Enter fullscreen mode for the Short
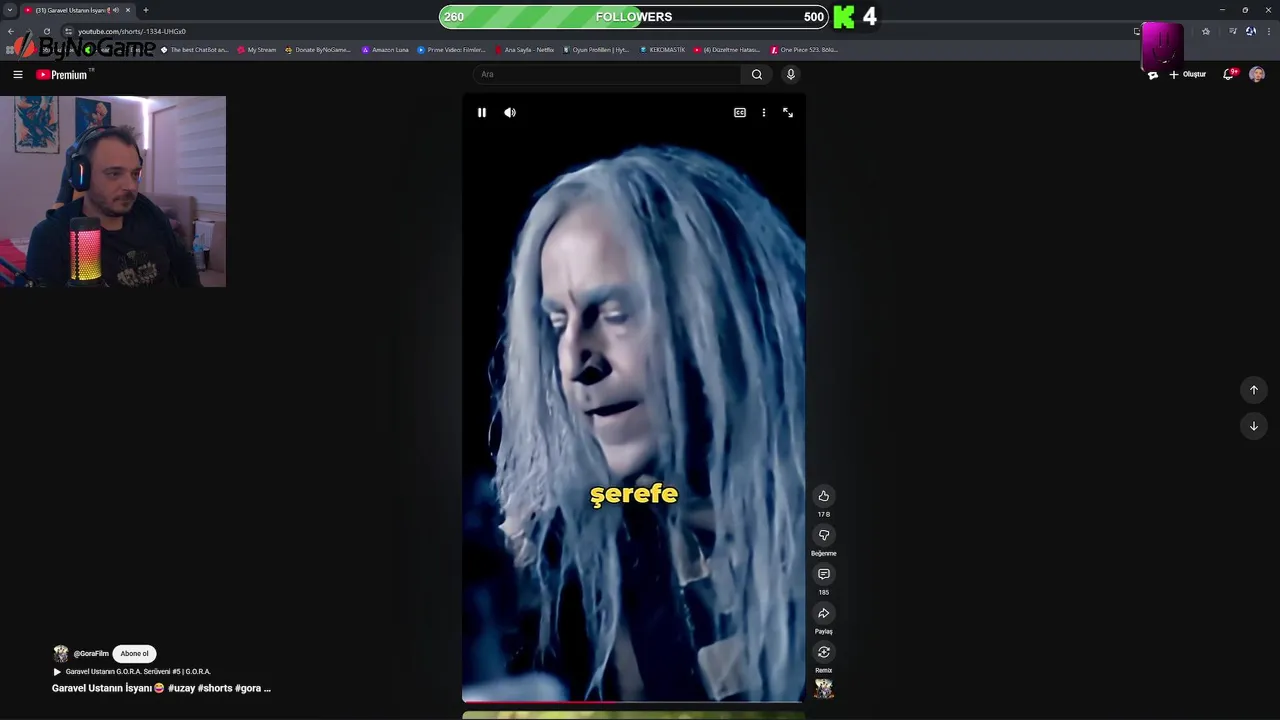The image size is (1280, 720). (788, 113)
